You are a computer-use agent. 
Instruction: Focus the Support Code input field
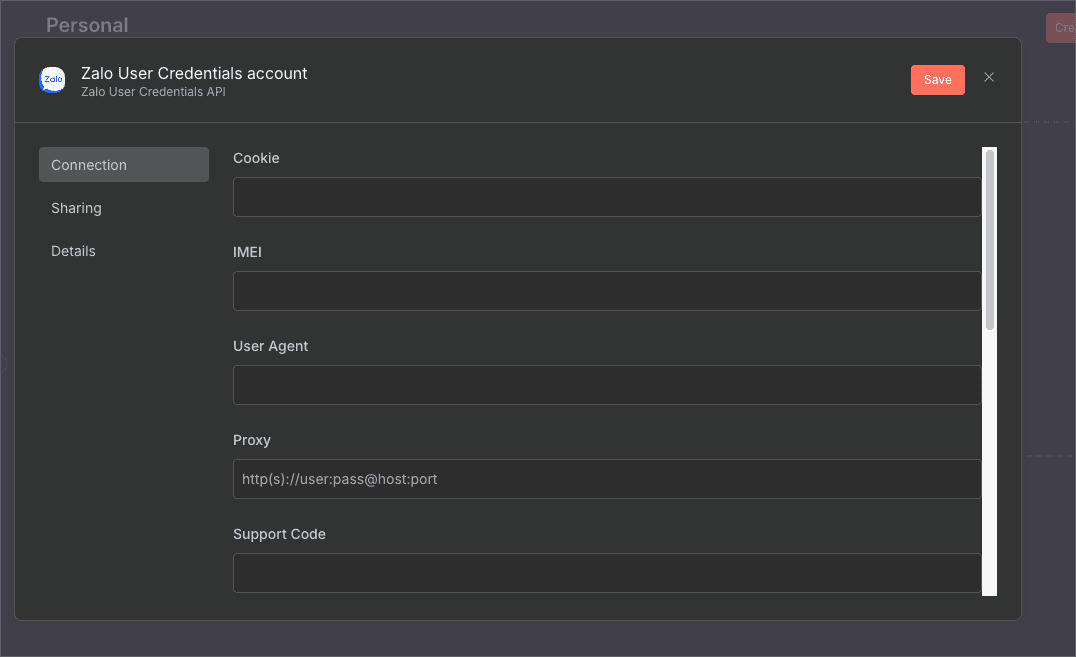(606, 573)
